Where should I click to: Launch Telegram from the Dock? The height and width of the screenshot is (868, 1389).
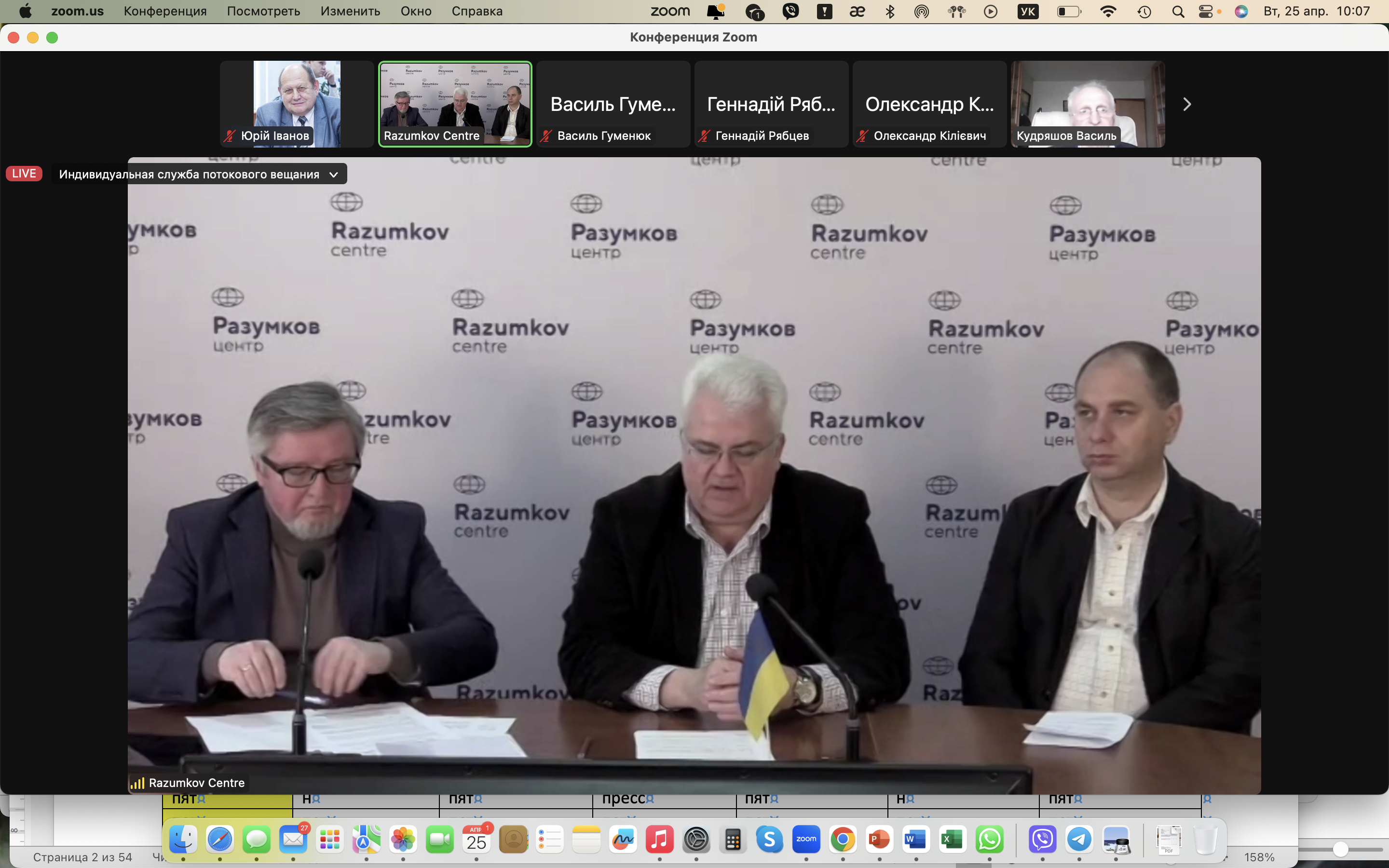tap(1079, 839)
